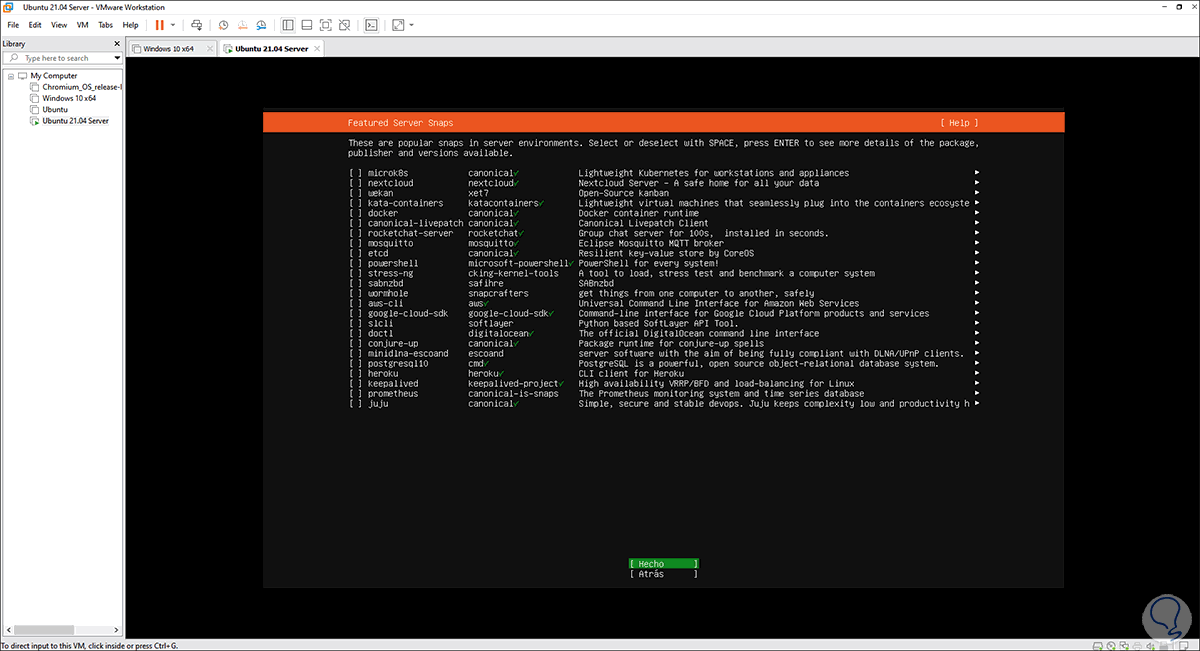Click the Atrás (Back) button
Viewport: 1200px width, 651px height.
[664, 574]
